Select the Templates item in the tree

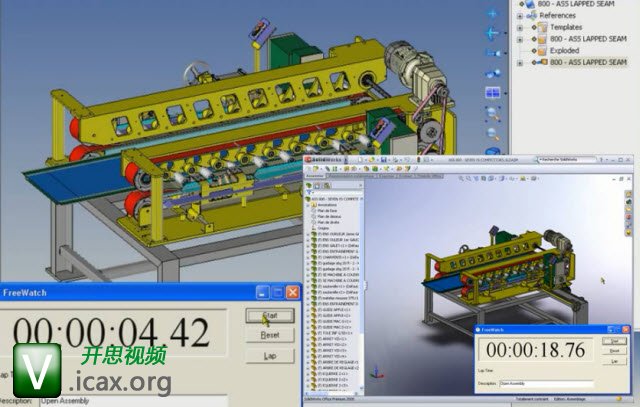pos(566,27)
